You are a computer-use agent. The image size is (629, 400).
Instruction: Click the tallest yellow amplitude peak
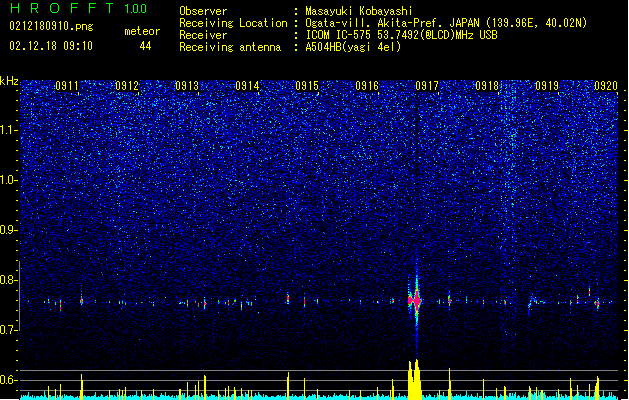[x=415, y=379]
